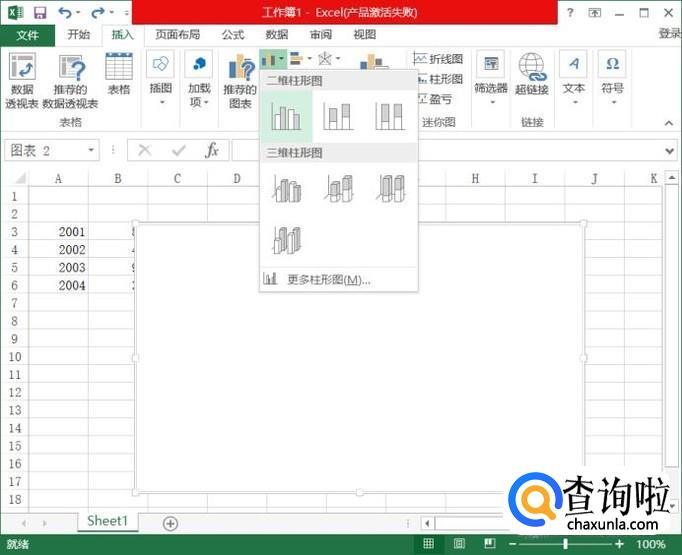Click the 超链接 hyperlink icon
The image size is (682, 555).
[532, 74]
